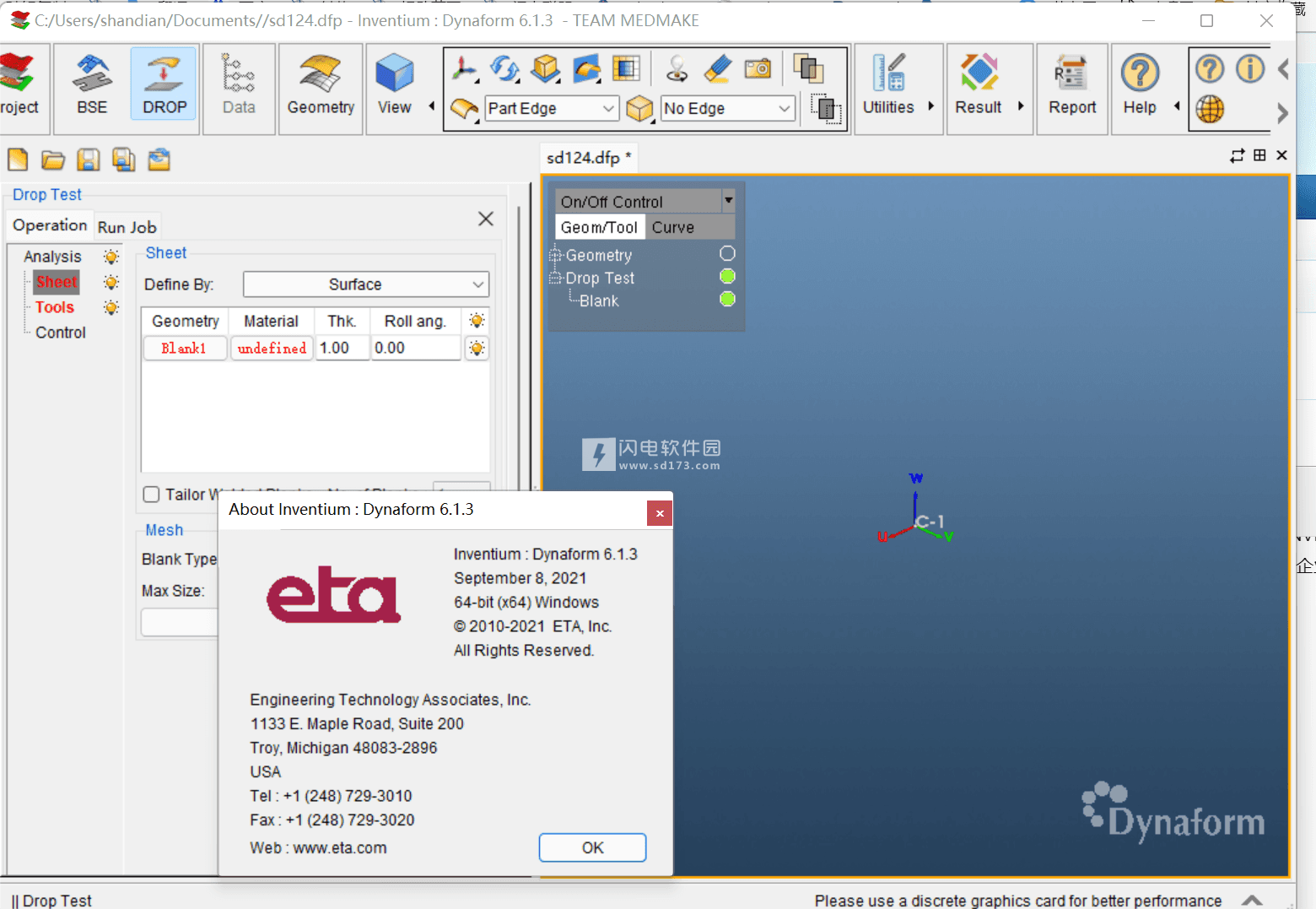Open the Result module
Screen dimensions: 1316x909
979,84
